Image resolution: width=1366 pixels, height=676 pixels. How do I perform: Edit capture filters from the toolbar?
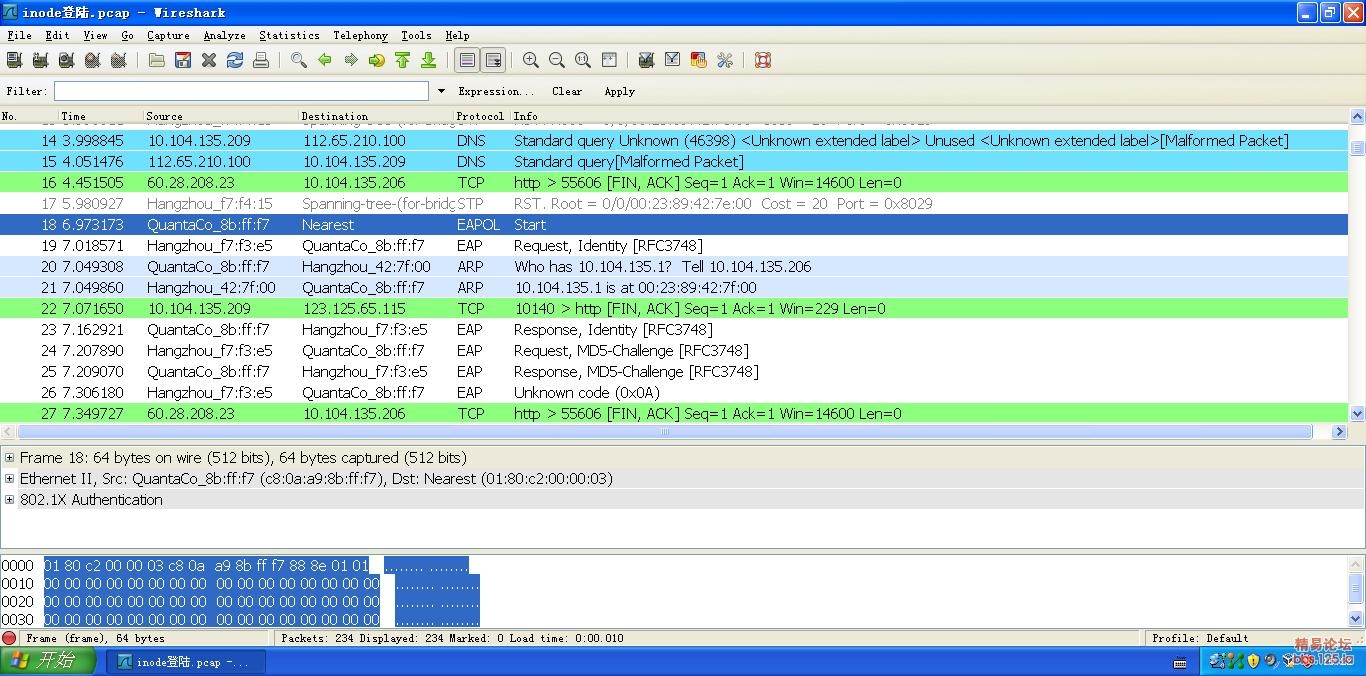(x=647, y=60)
